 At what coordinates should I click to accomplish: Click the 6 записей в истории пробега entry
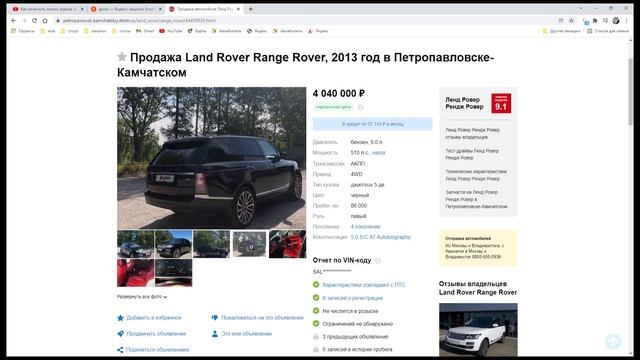point(357,349)
